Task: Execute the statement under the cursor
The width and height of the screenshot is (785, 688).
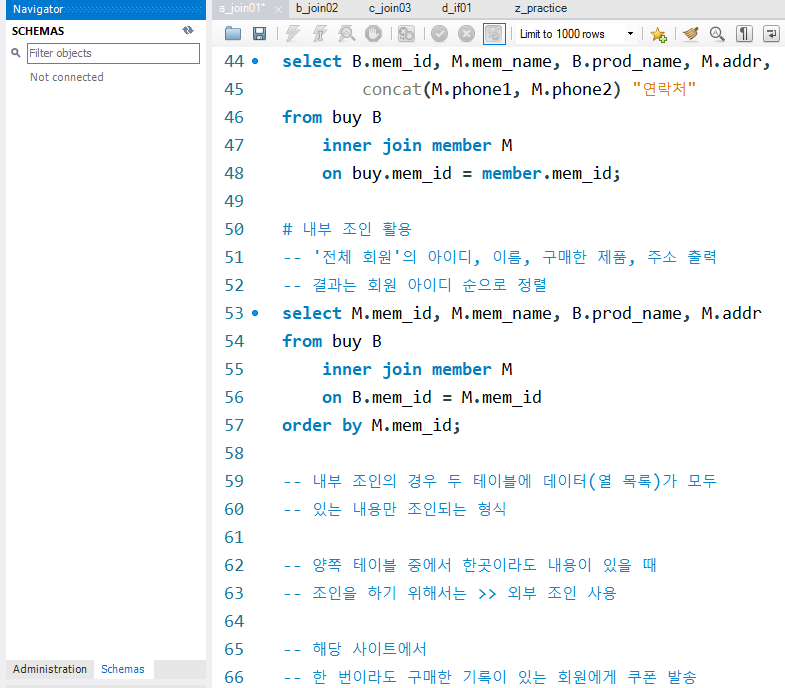Action: coord(319,34)
